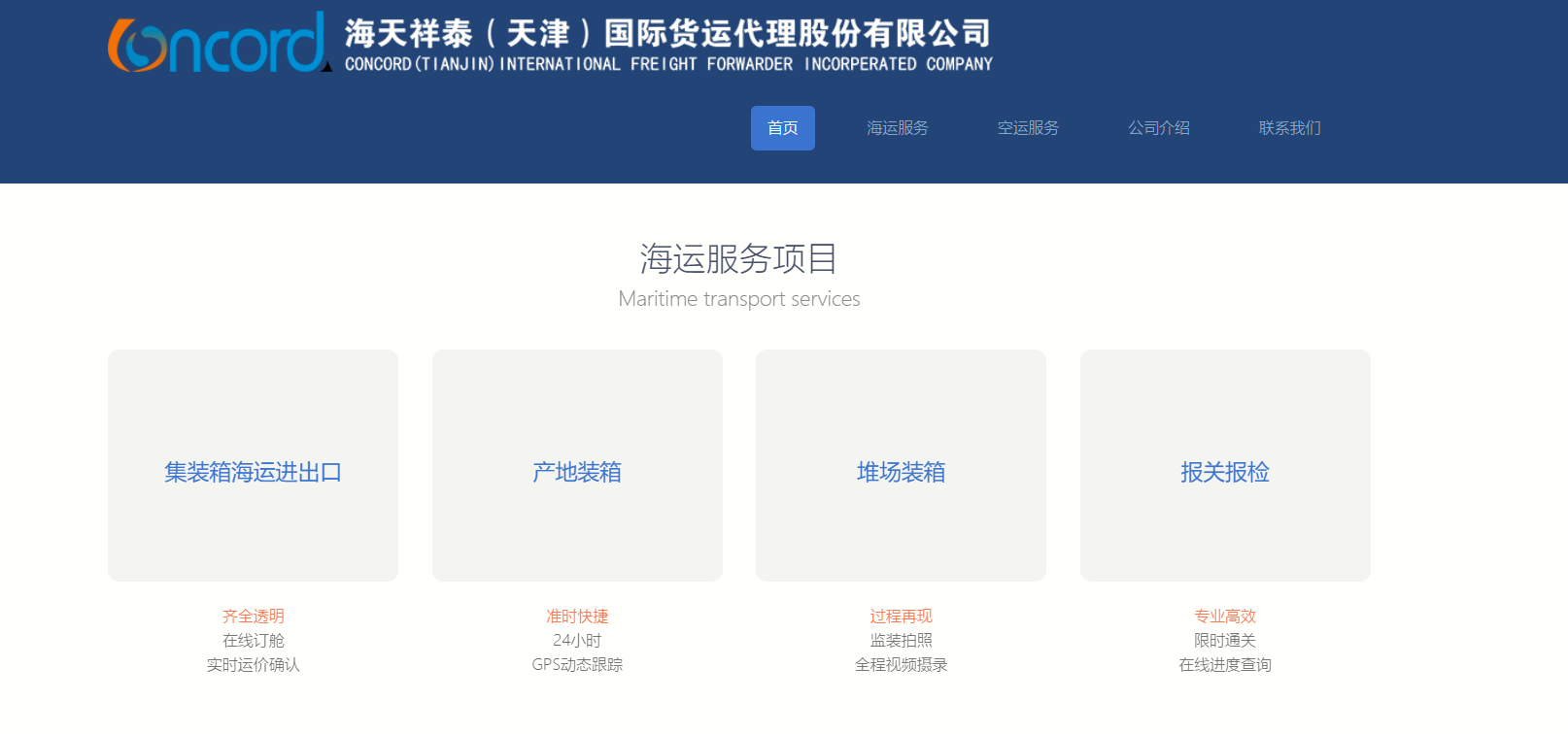Image resolution: width=1568 pixels, height=734 pixels.
Task: Click the 全程视频摄录 text
Action: [901, 665]
